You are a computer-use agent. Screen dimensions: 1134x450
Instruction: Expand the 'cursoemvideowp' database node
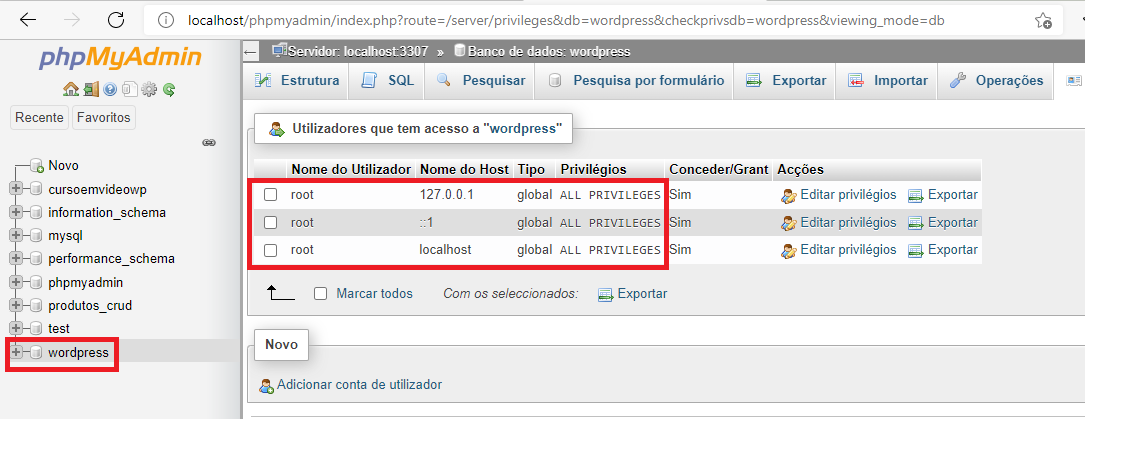(x=16, y=190)
